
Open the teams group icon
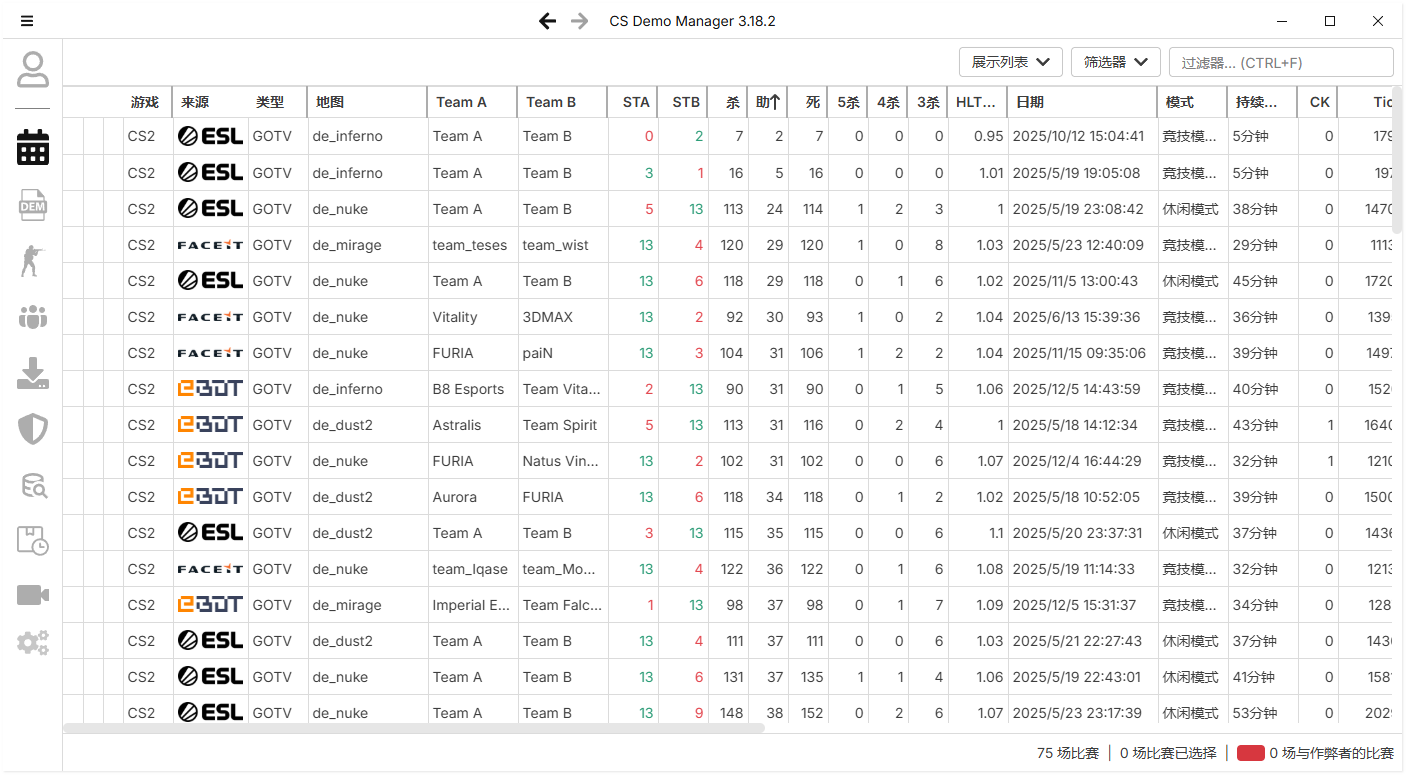click(33, 318)
